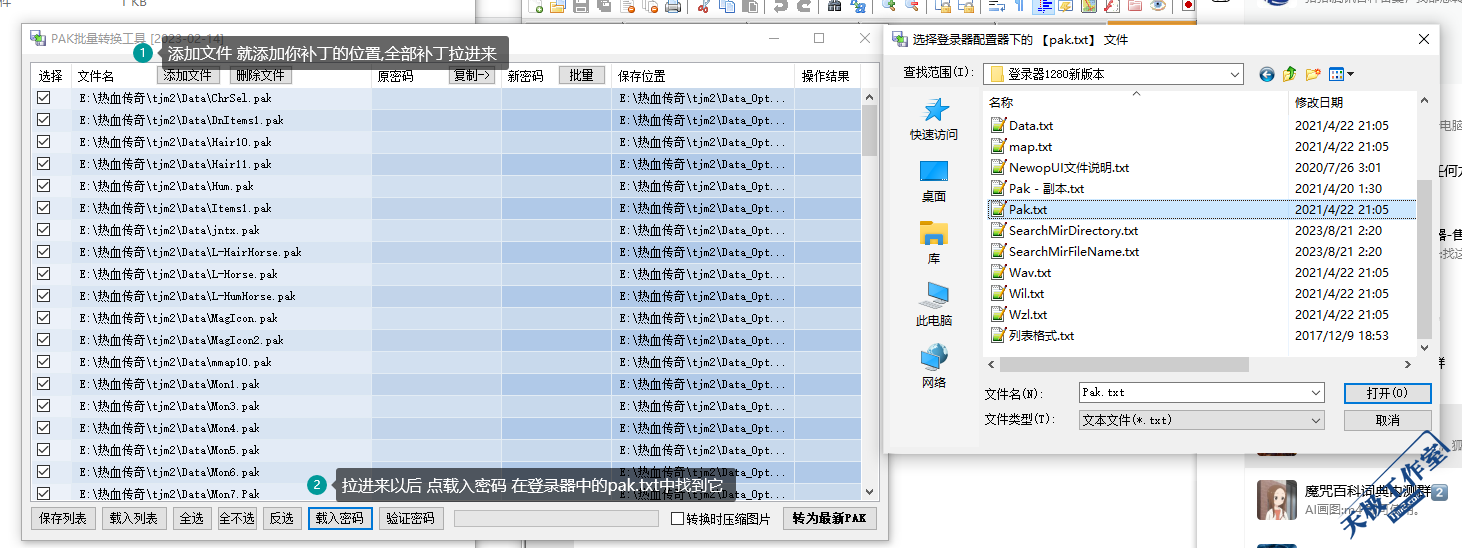Expand the 查找范围 folder dropdown

pyautogui.click(x=1236, y=74)
